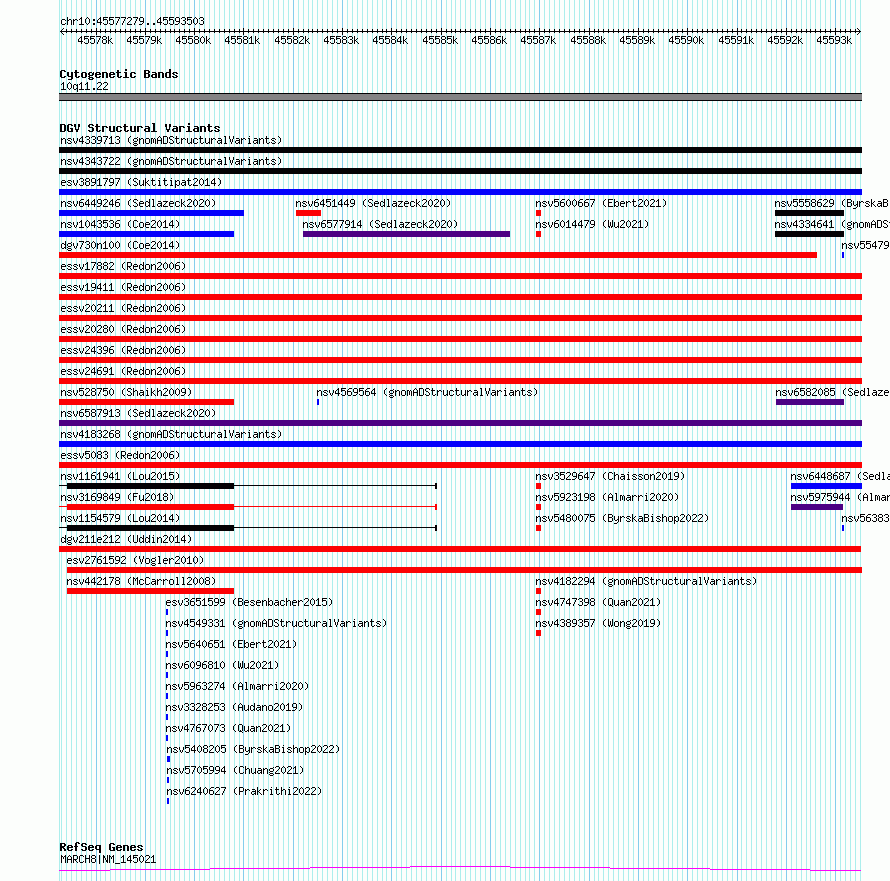The image size is (890, 881).
Task: Click the red bar of nsv3169849 (Fu2018)
Action: click(150, 507)
